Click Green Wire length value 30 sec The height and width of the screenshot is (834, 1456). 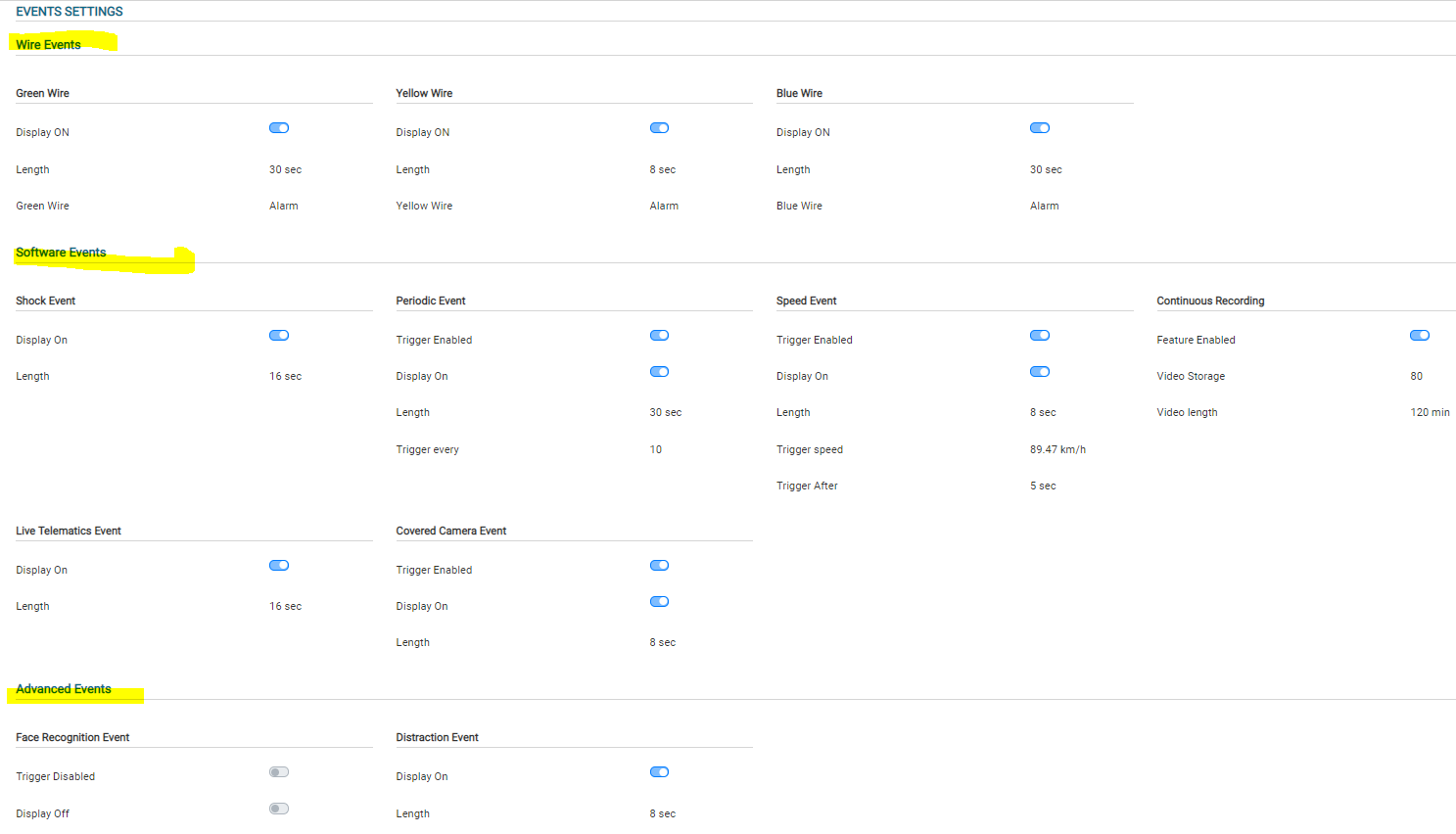(286, 169)
